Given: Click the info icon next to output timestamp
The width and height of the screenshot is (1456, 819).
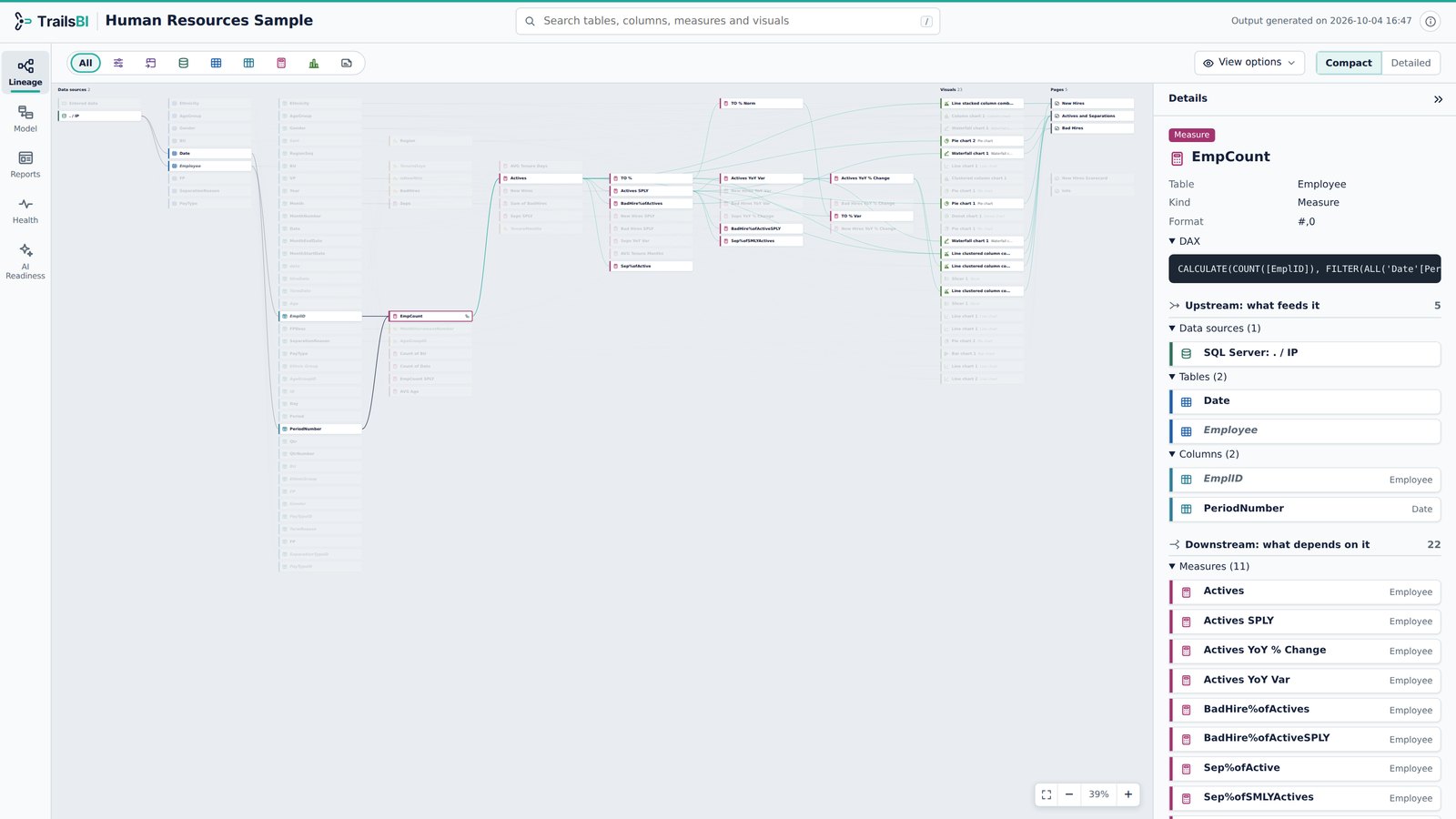Looking at the screenshot, I should pyautogui.click(x=1431, y=21).
